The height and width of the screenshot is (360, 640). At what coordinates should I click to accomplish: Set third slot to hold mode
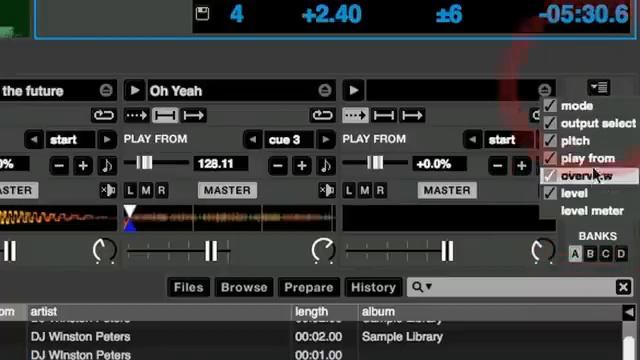[x=384, y=116]
